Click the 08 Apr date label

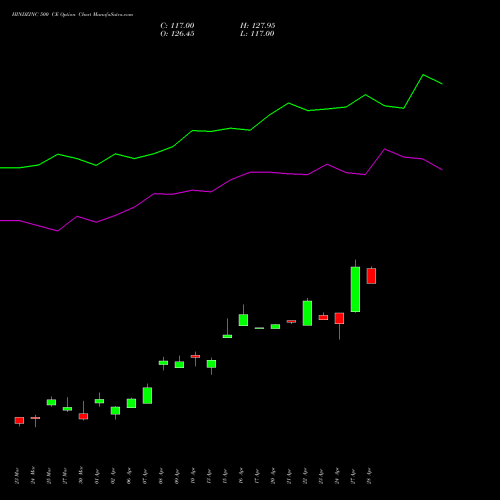[x=161, y=476]
